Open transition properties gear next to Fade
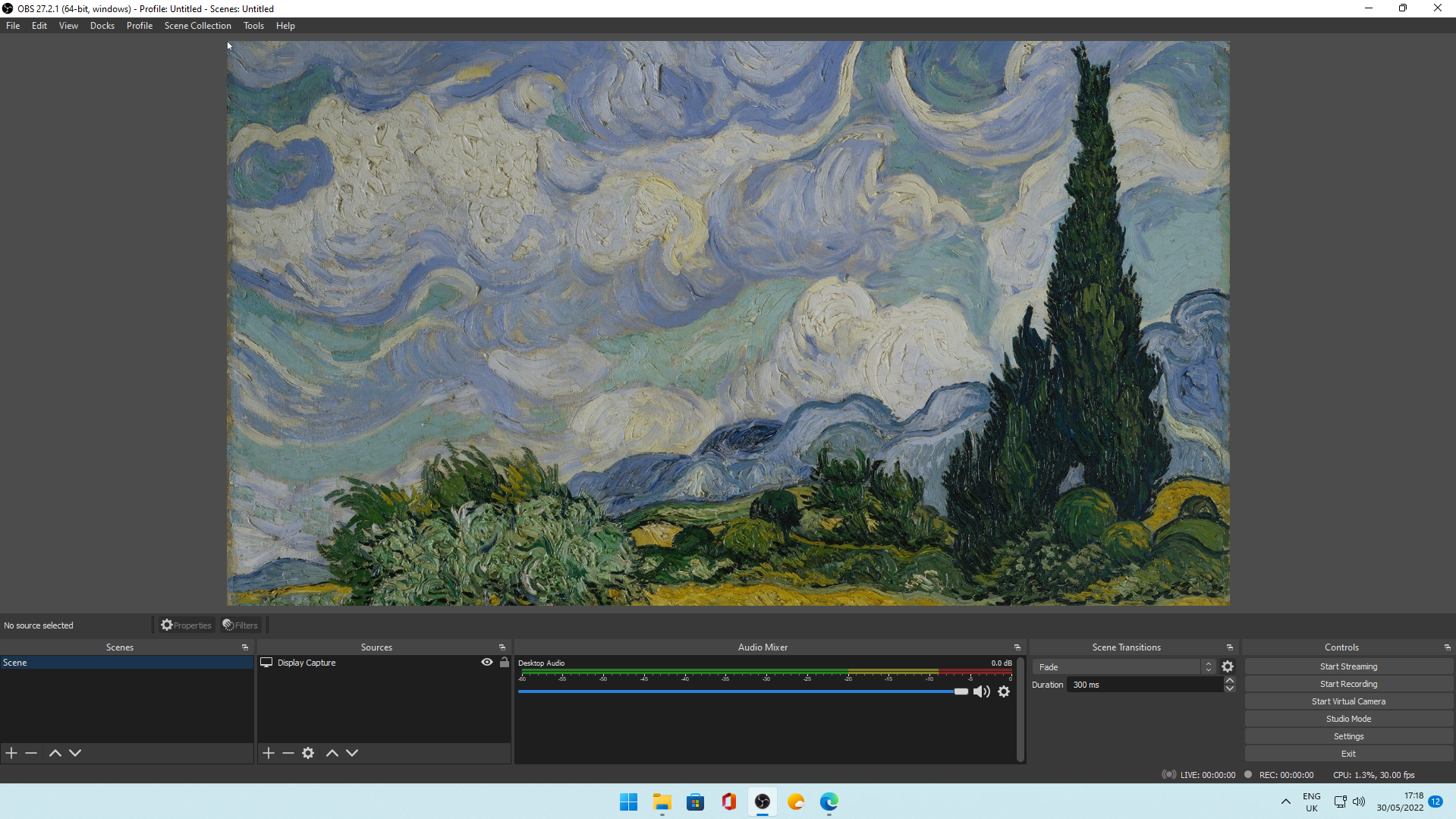Image resolution: width=1456 pixels, height=819 pixels. (1228, 666)
